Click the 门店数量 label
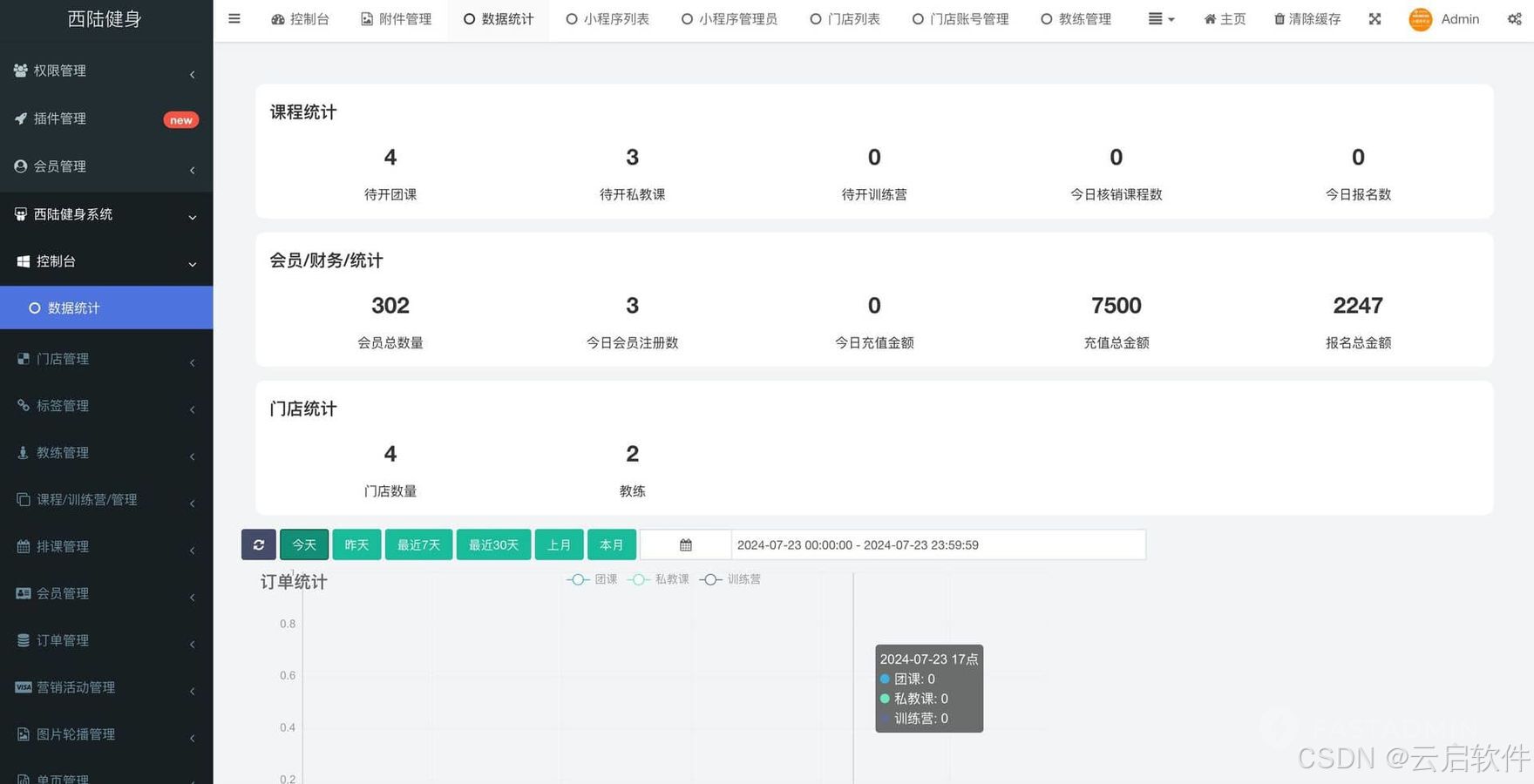Screen dimensions: 1534x784 point(390,491)
